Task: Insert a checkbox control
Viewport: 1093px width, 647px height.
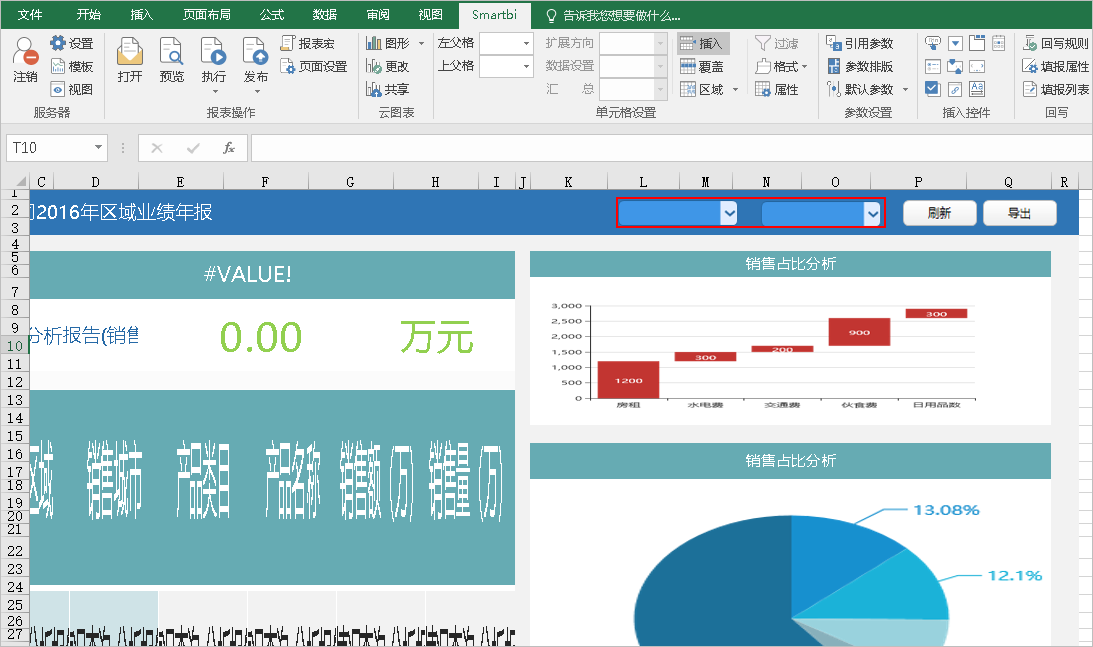Action: pos(933,89)
